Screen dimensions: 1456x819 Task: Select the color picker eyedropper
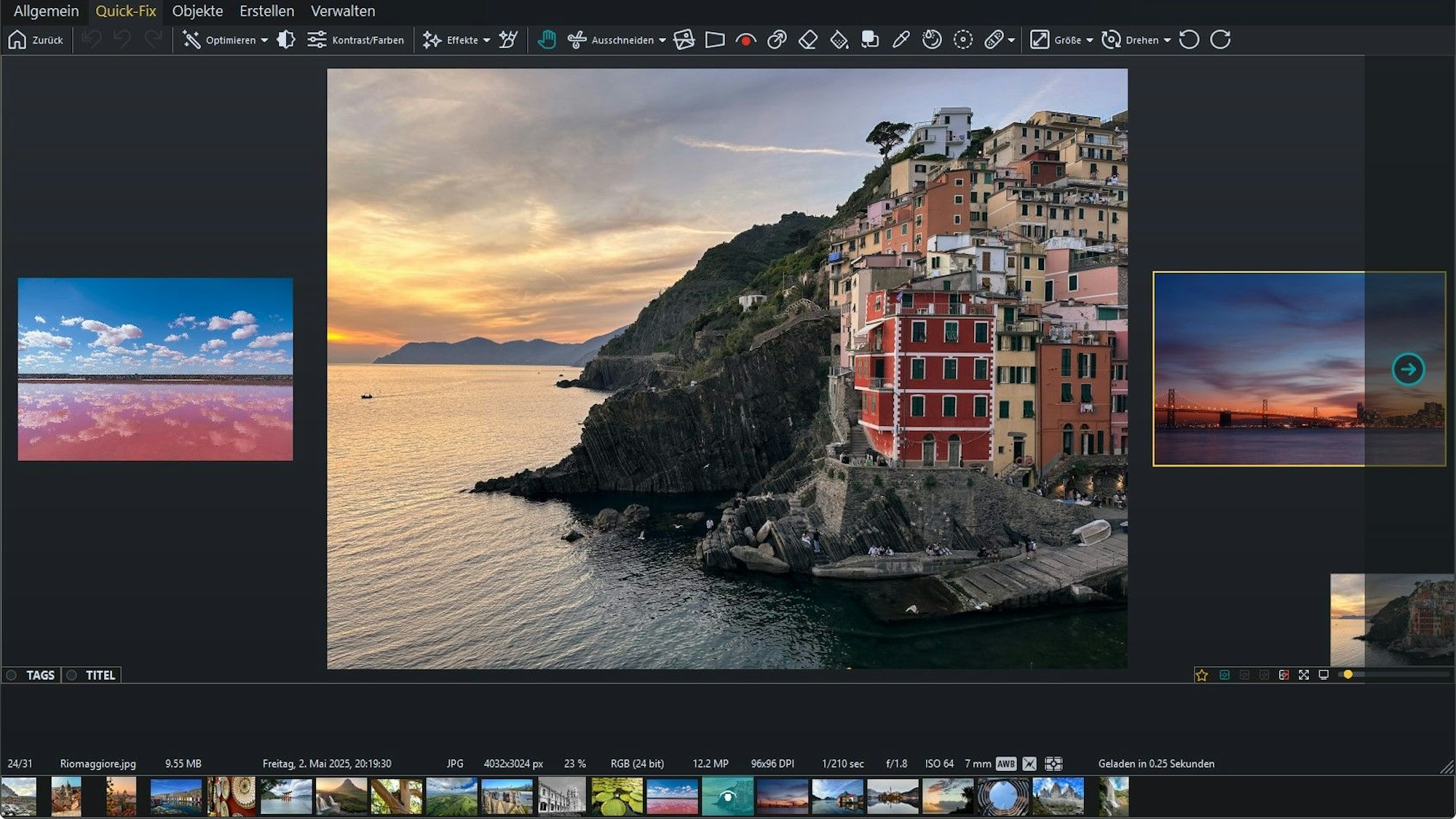[x=901, y=40]
